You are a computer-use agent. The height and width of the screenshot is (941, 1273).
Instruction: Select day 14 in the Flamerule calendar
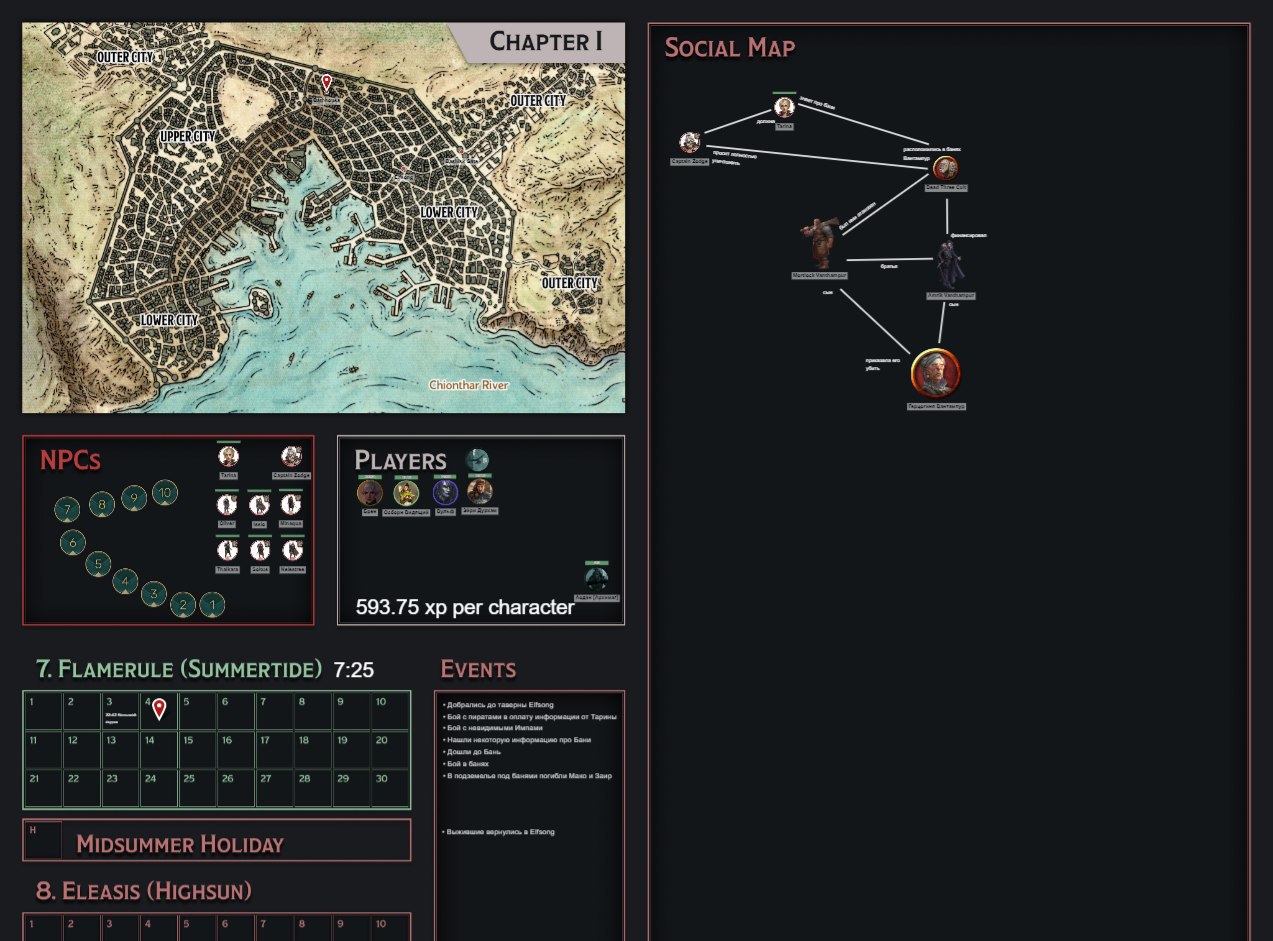point(159,750)
